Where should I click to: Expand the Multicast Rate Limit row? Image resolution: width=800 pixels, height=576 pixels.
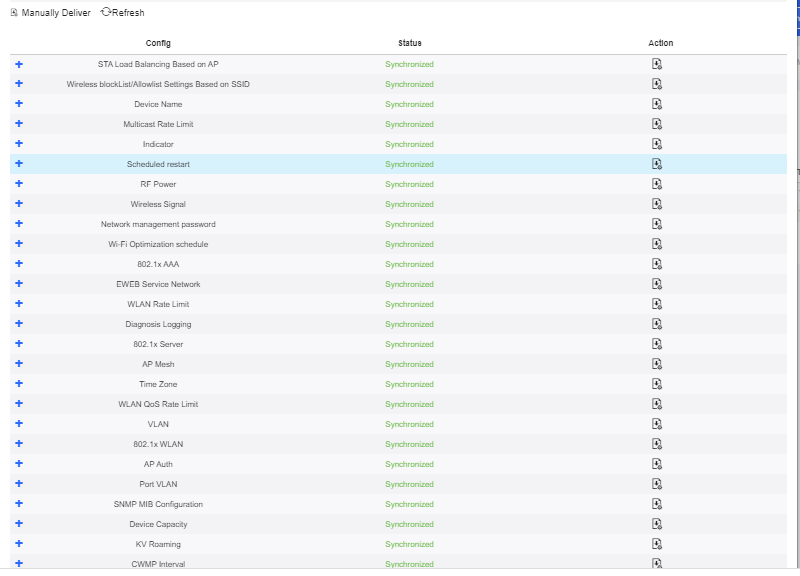(x=19, y=123)
